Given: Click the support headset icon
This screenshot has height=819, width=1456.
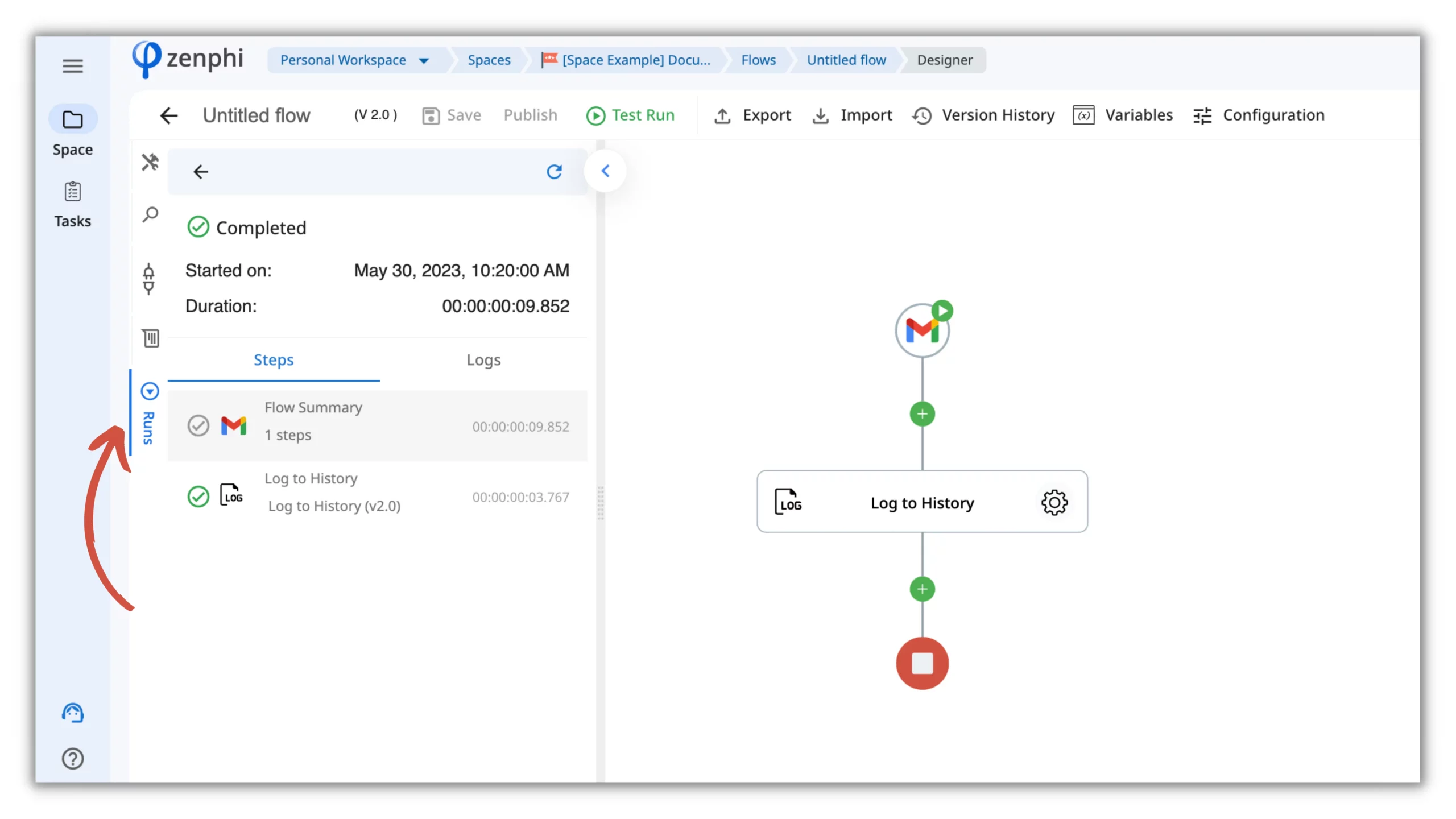Looking at the screenshot, I should (x=72, y=713).
